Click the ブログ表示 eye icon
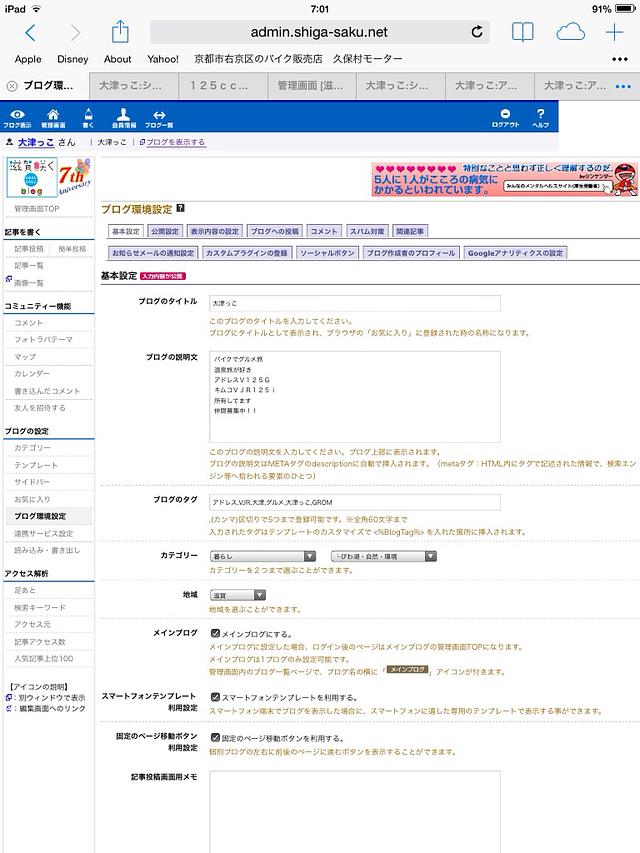640x853 pixels. coord(17,117)
